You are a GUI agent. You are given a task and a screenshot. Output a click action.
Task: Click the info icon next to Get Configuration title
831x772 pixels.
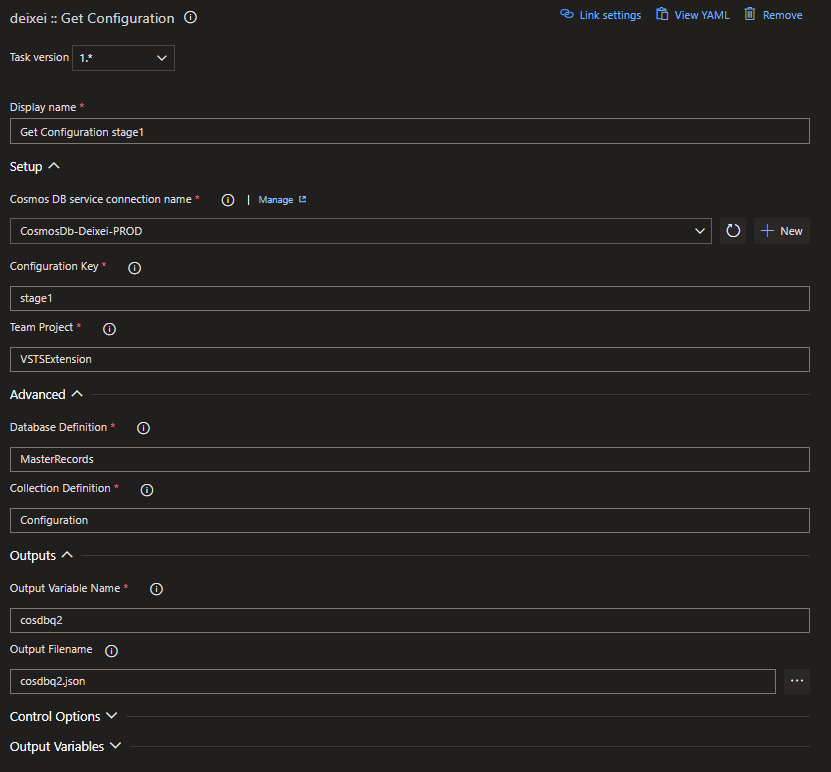(190, 17)
